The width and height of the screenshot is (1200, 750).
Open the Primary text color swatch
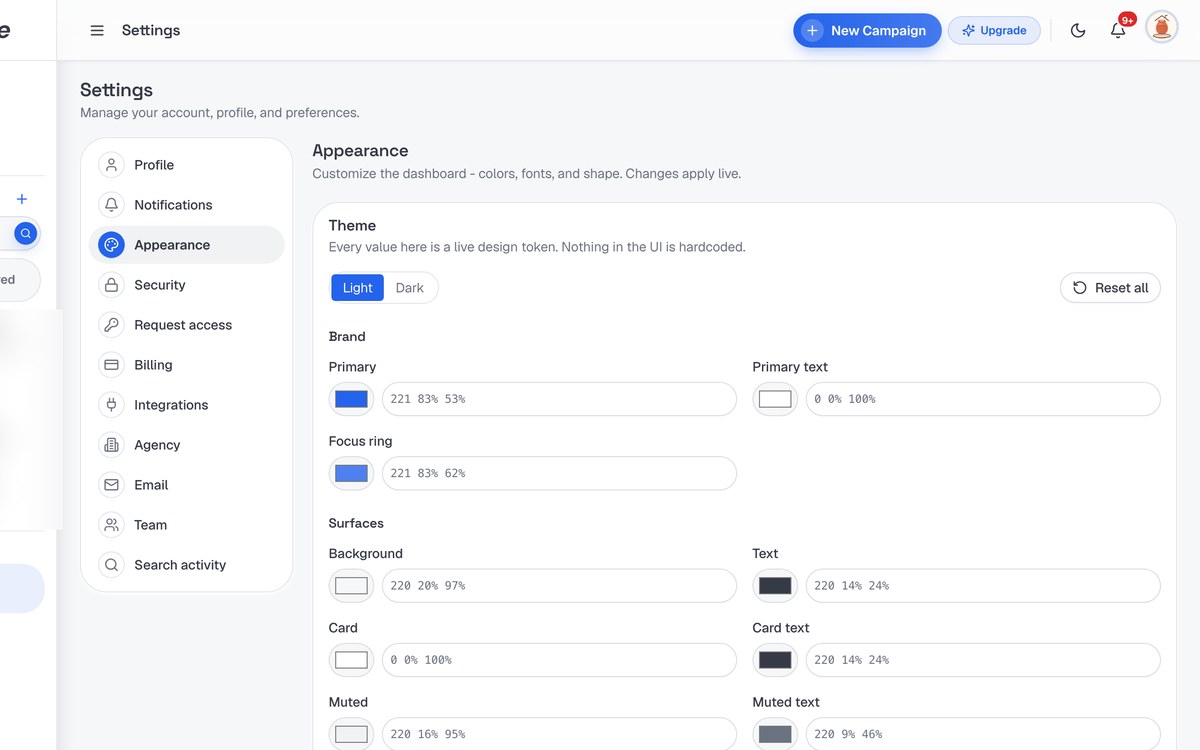coord(775,399)
